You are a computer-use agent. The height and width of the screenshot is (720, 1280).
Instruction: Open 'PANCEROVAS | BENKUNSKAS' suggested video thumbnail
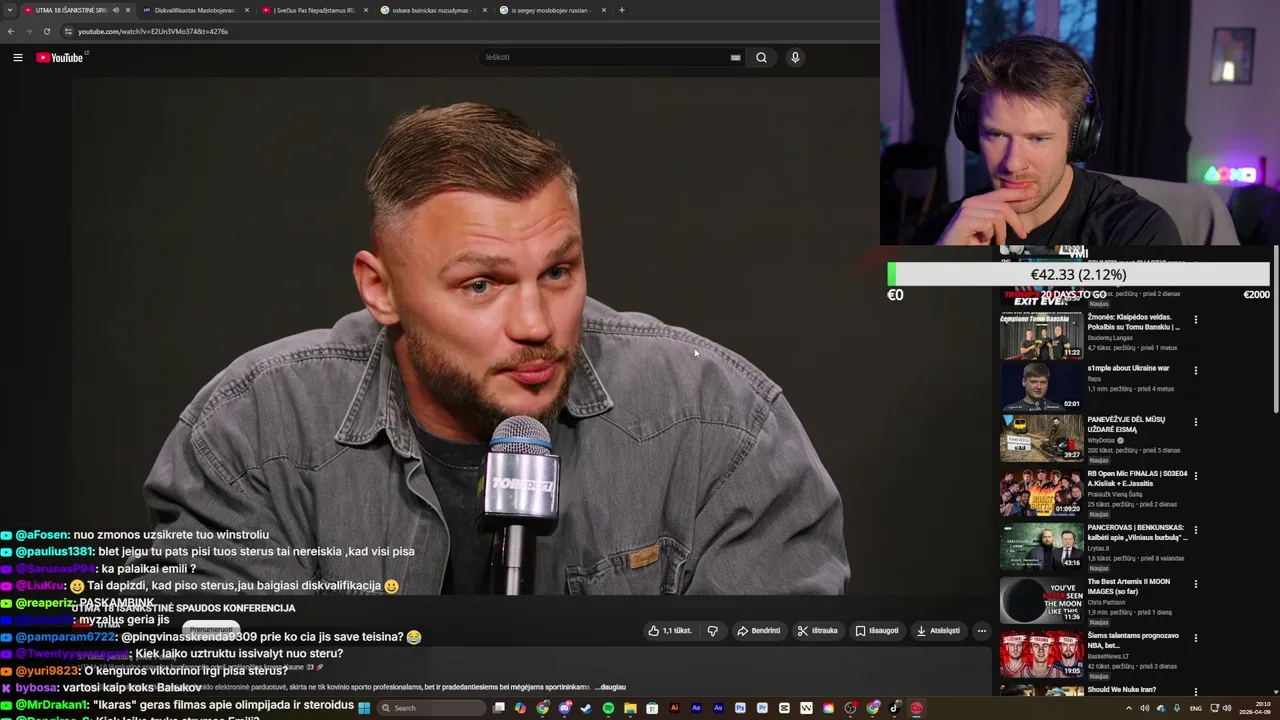click(1041, 546)
